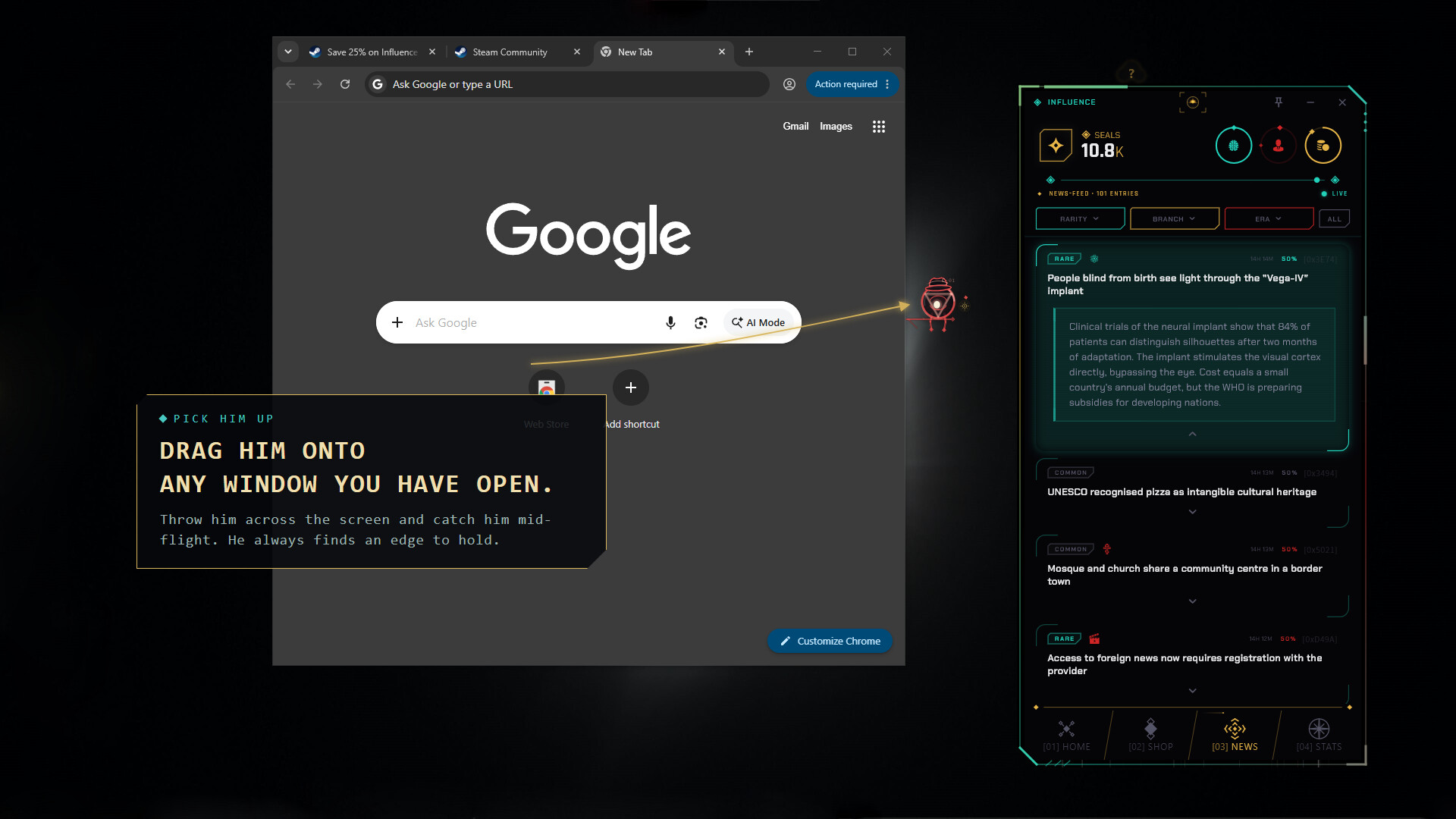Click Chrome's forward arrow
This screenshot has width=1456, height=819.
(x=318, y=84)
